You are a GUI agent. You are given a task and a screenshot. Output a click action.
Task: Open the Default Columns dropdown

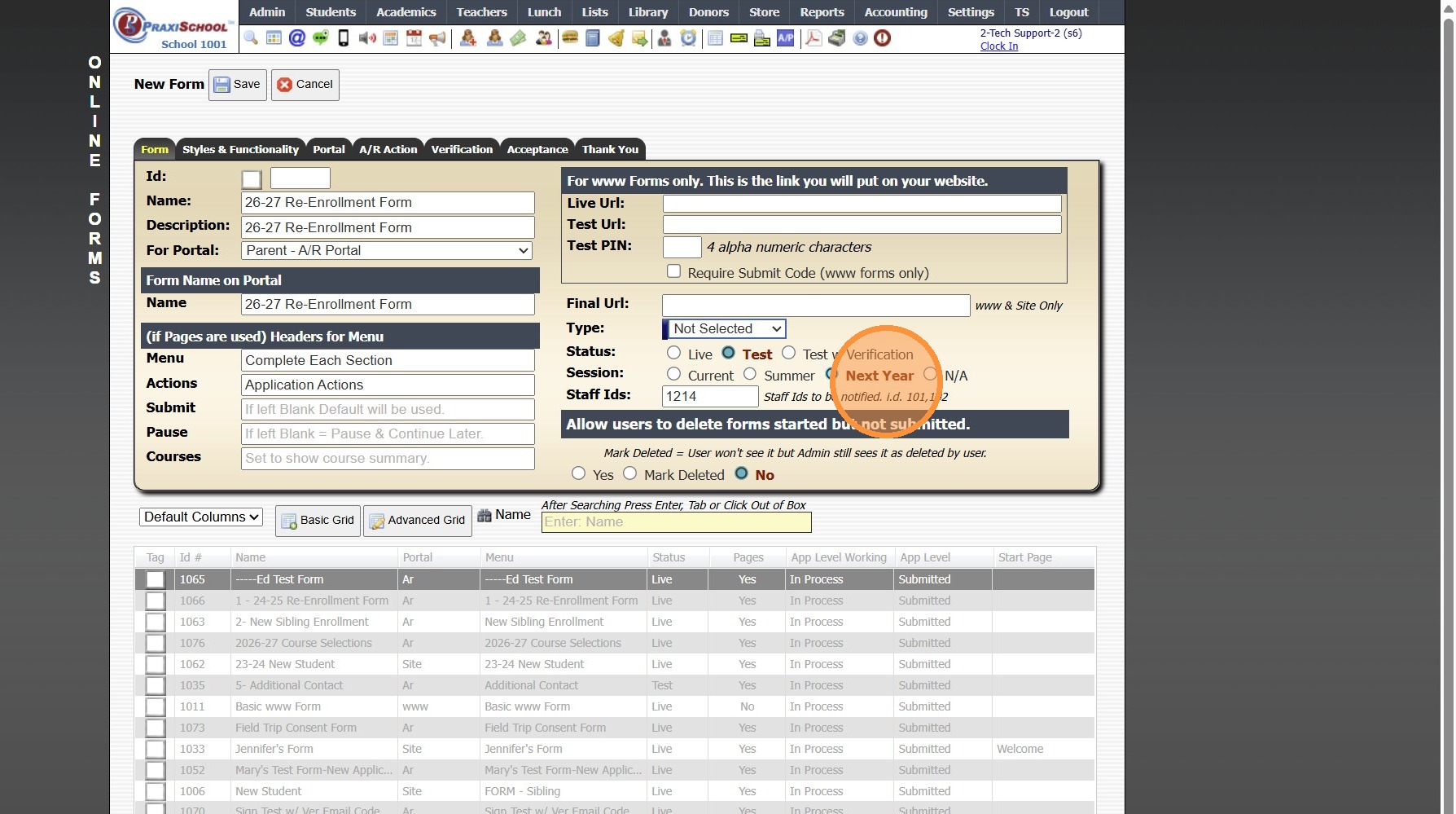(x=201, y=517)
